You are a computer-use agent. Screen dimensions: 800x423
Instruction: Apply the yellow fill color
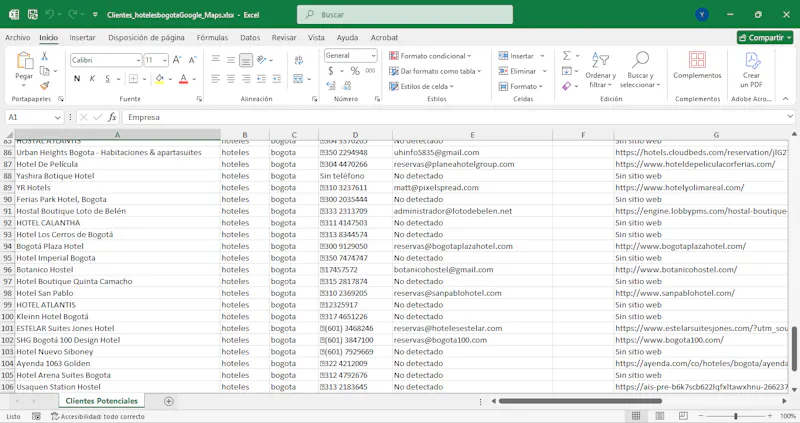(160, 79)
